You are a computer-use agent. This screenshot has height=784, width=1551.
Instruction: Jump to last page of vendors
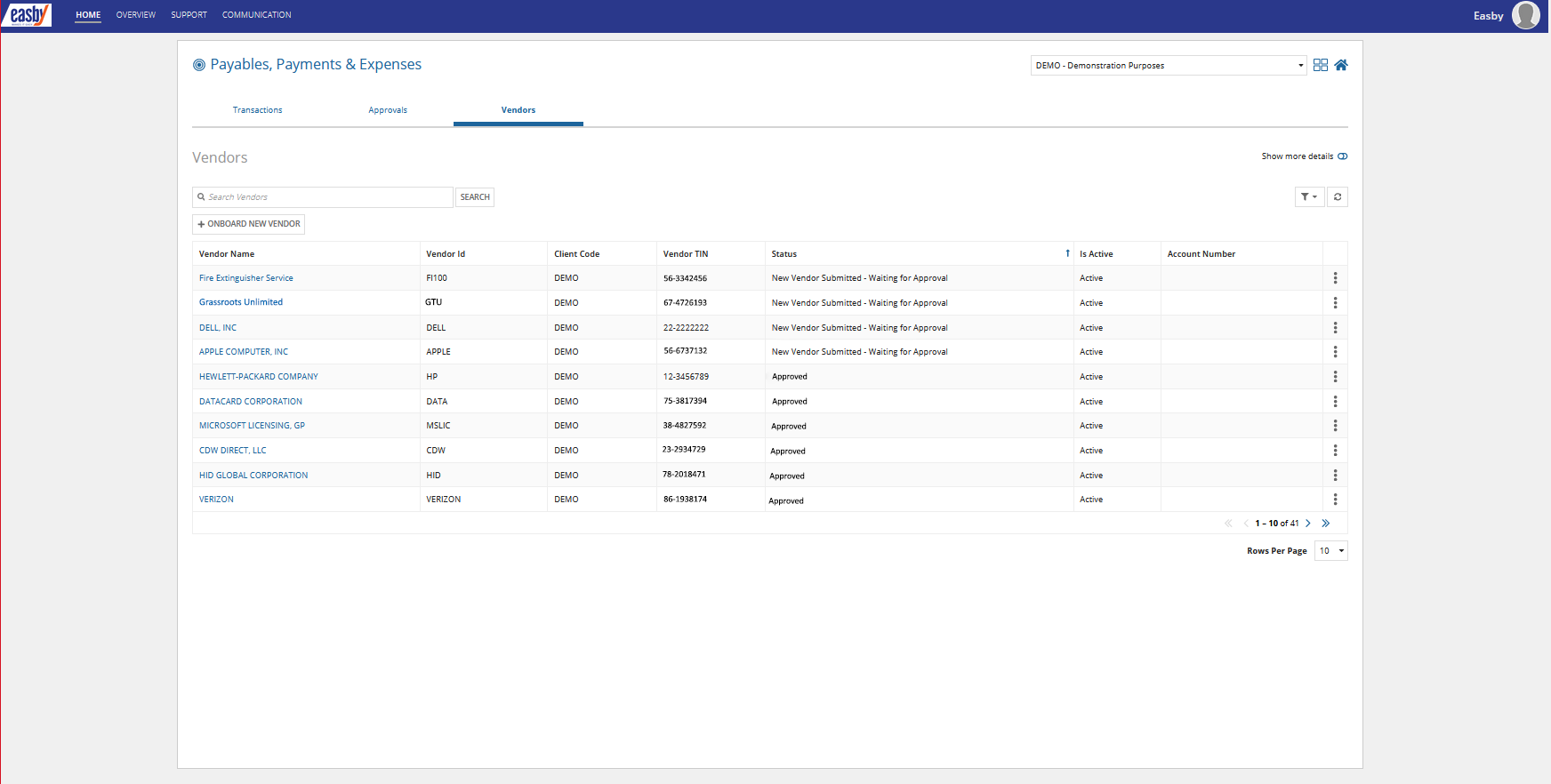tap(1326, 524)
